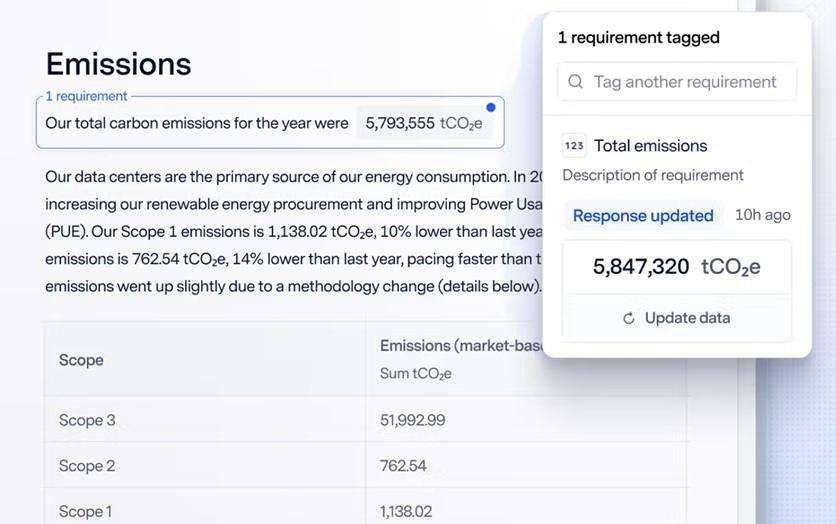
Task: Select the Scope 2 row label
Action: 87,466
